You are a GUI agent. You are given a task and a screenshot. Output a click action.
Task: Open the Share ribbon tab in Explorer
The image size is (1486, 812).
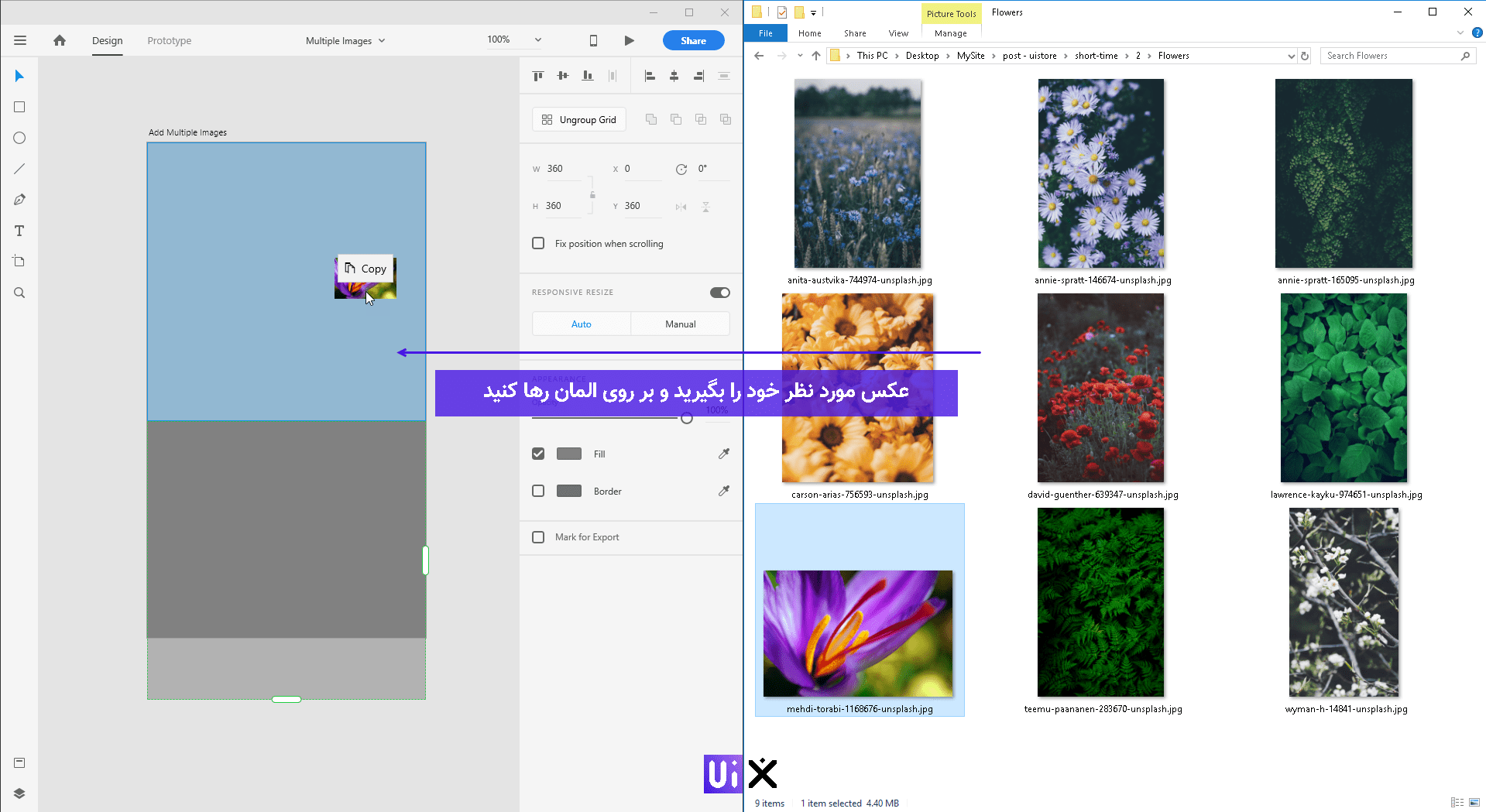click(x=856, y=33)
